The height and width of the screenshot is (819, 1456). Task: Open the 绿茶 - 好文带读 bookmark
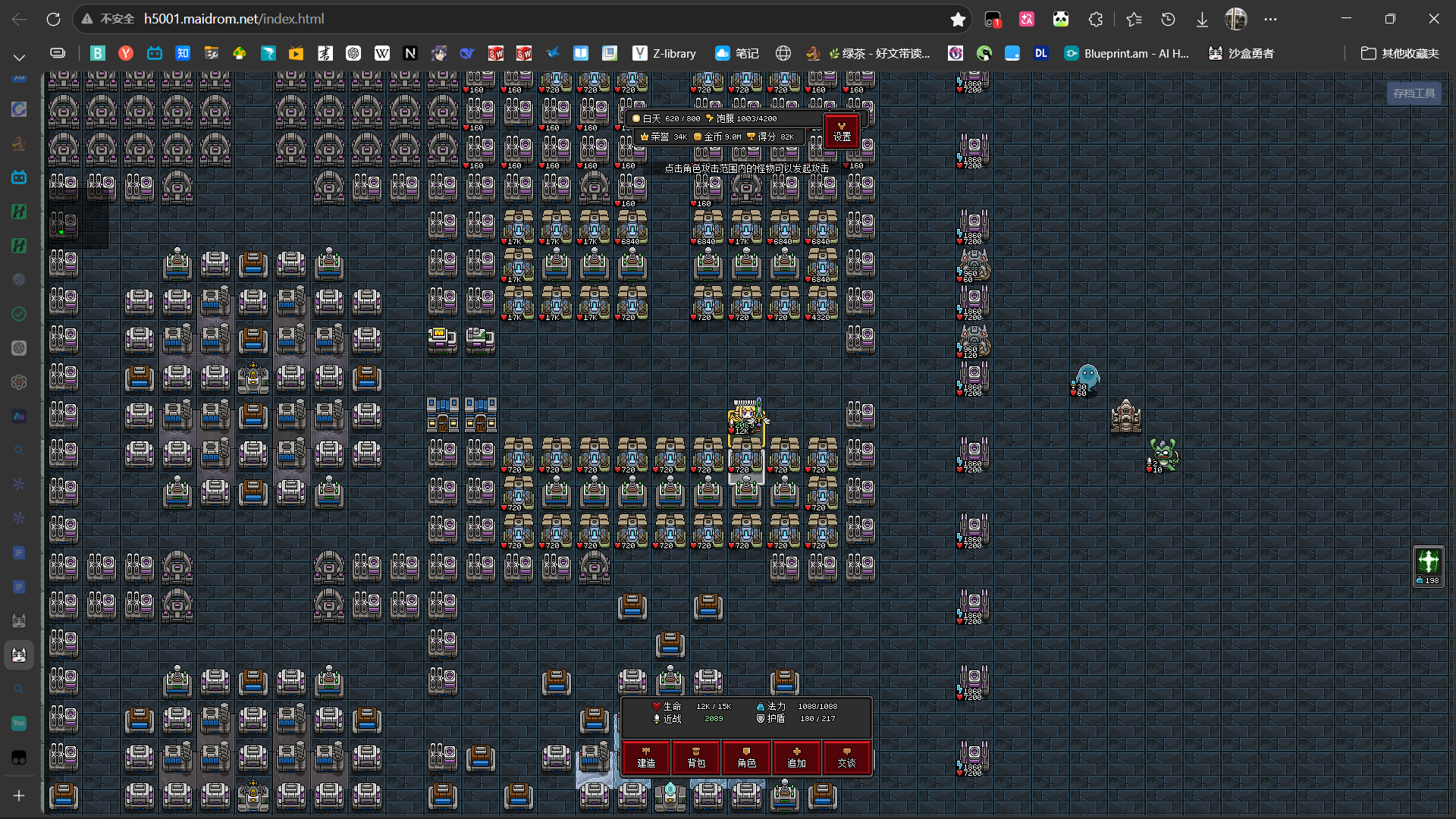pos(868,53)
